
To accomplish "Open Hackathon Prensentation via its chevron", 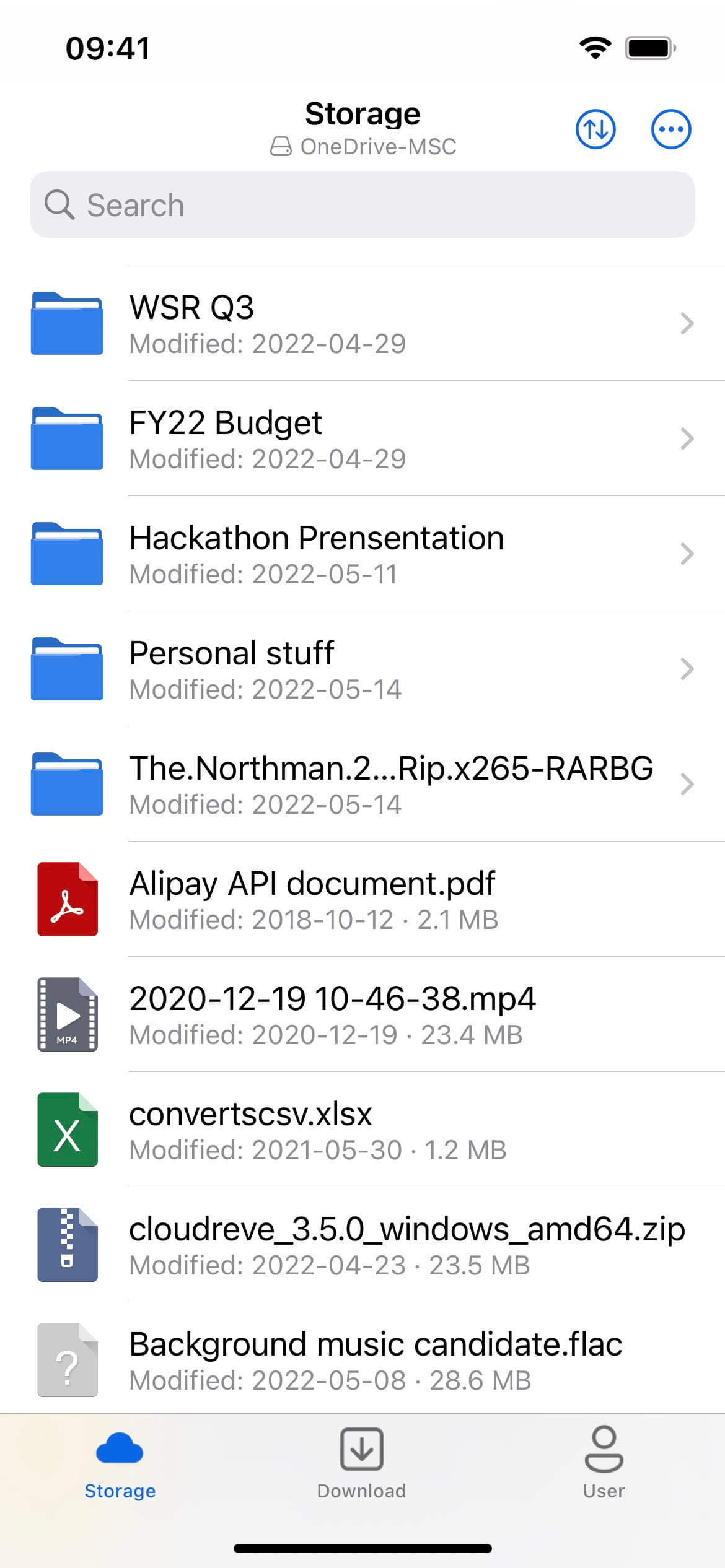I will click(x=687, y=554).
